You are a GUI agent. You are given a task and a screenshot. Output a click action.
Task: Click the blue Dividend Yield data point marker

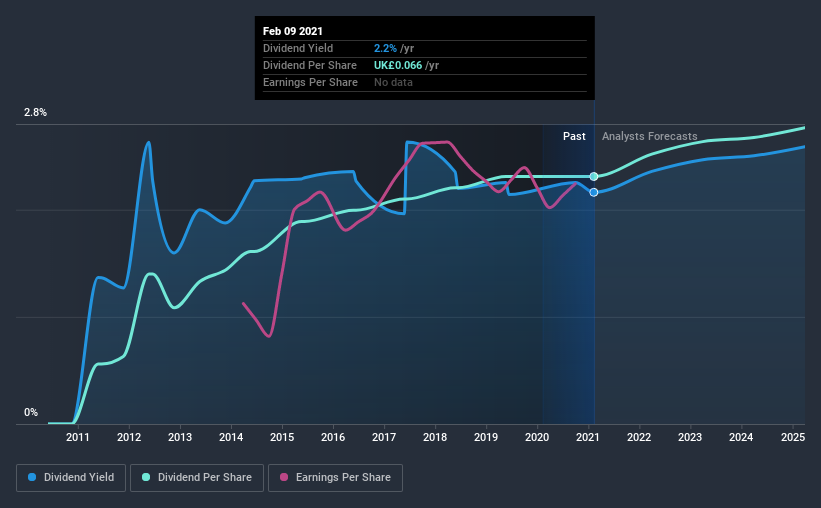[594, 192]
